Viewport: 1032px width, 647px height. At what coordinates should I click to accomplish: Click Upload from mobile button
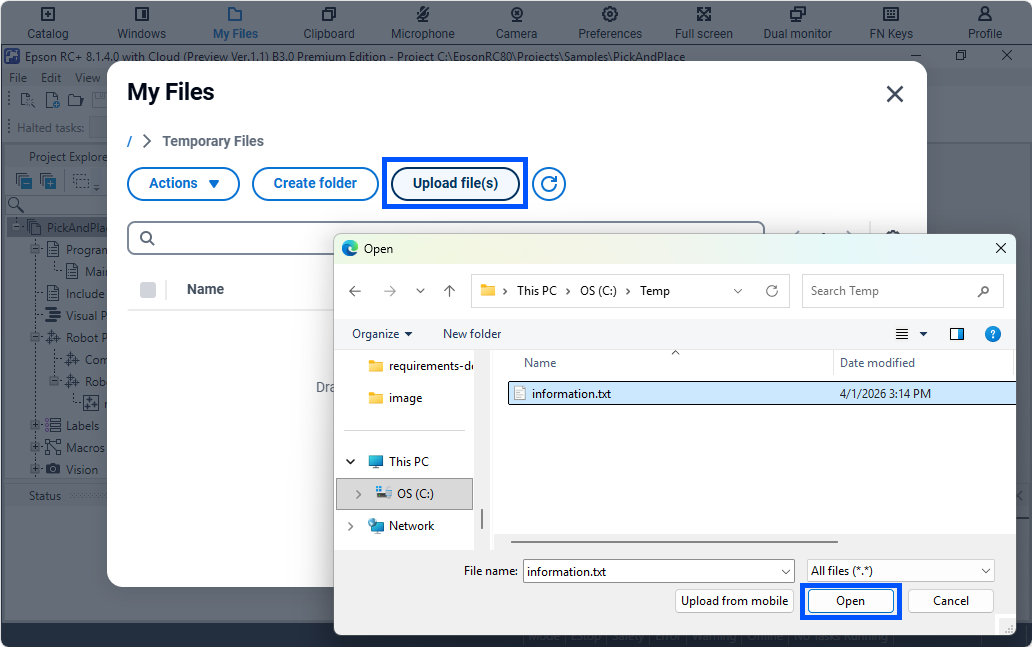(x=734, y=601)
